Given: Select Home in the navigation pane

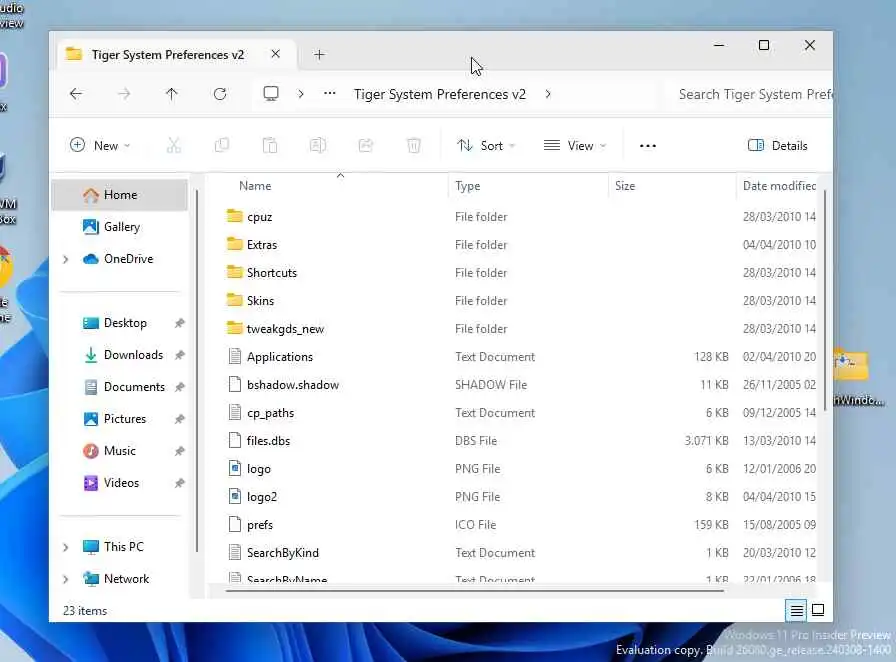Looking at the screenshot, I should [120, 194].
